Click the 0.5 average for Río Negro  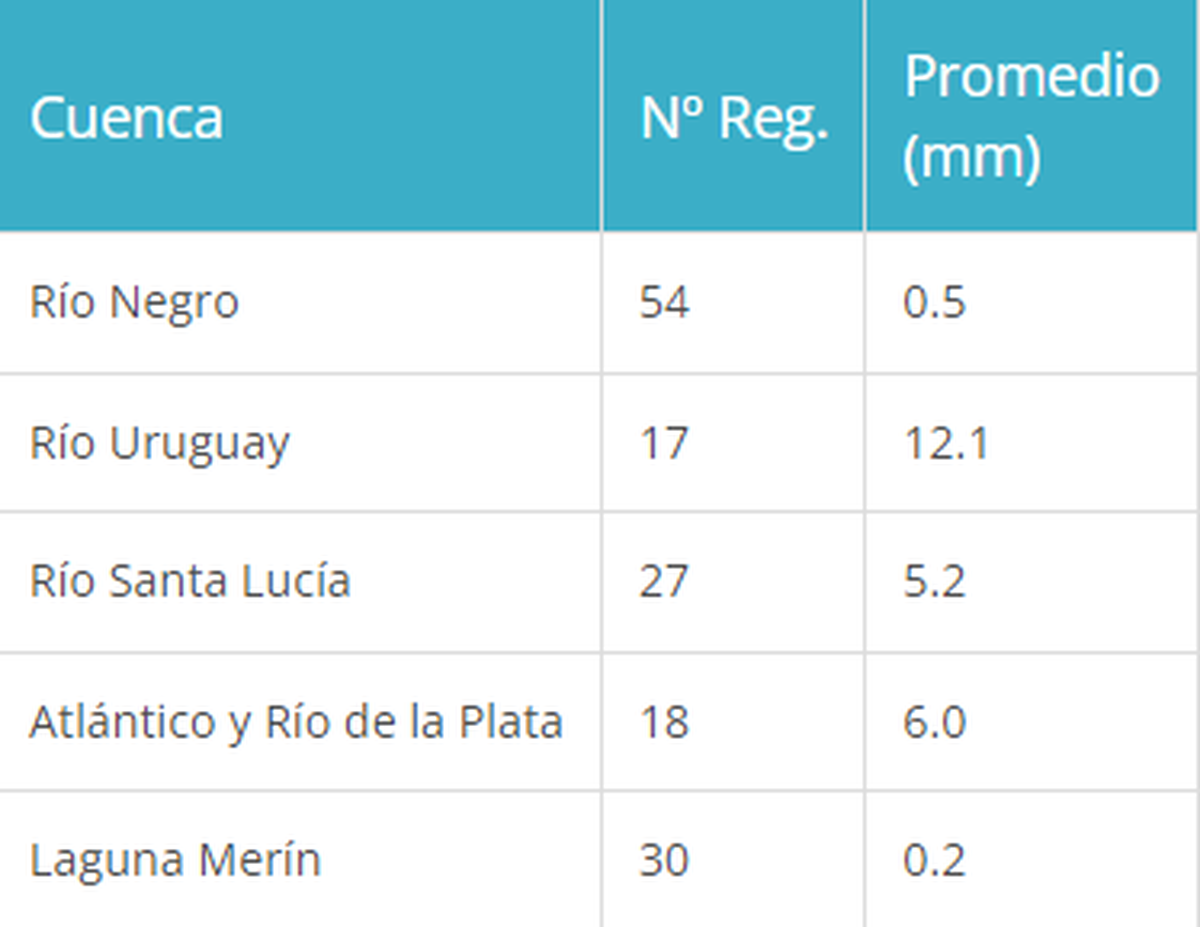pos(934,302)
